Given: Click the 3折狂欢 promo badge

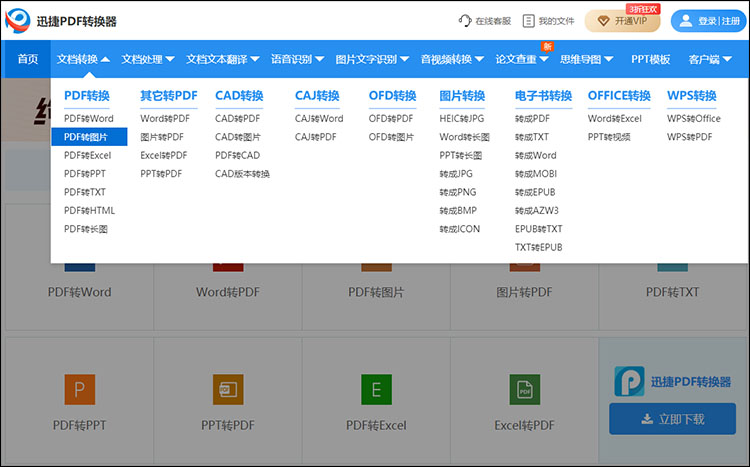Looking at the screenshot, I should point(643,9).
